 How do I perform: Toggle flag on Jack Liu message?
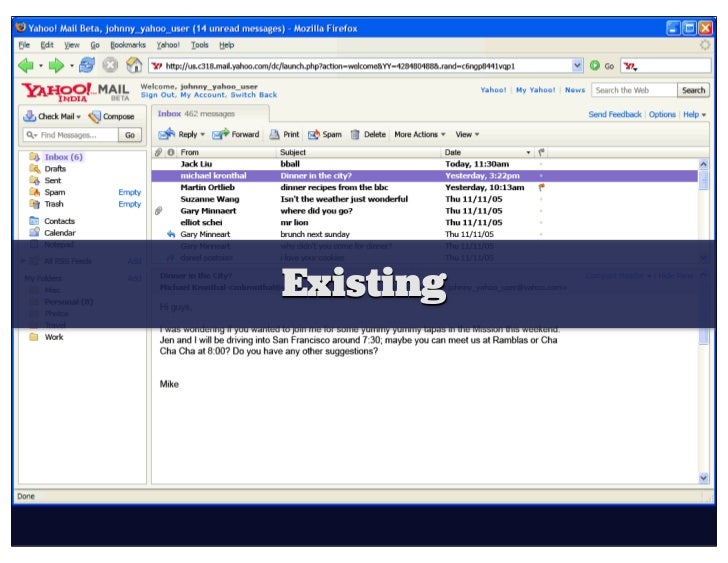541,163
